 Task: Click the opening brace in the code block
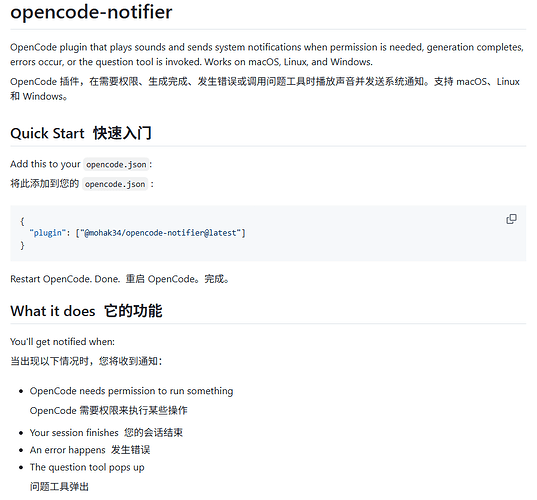point(22,221)
